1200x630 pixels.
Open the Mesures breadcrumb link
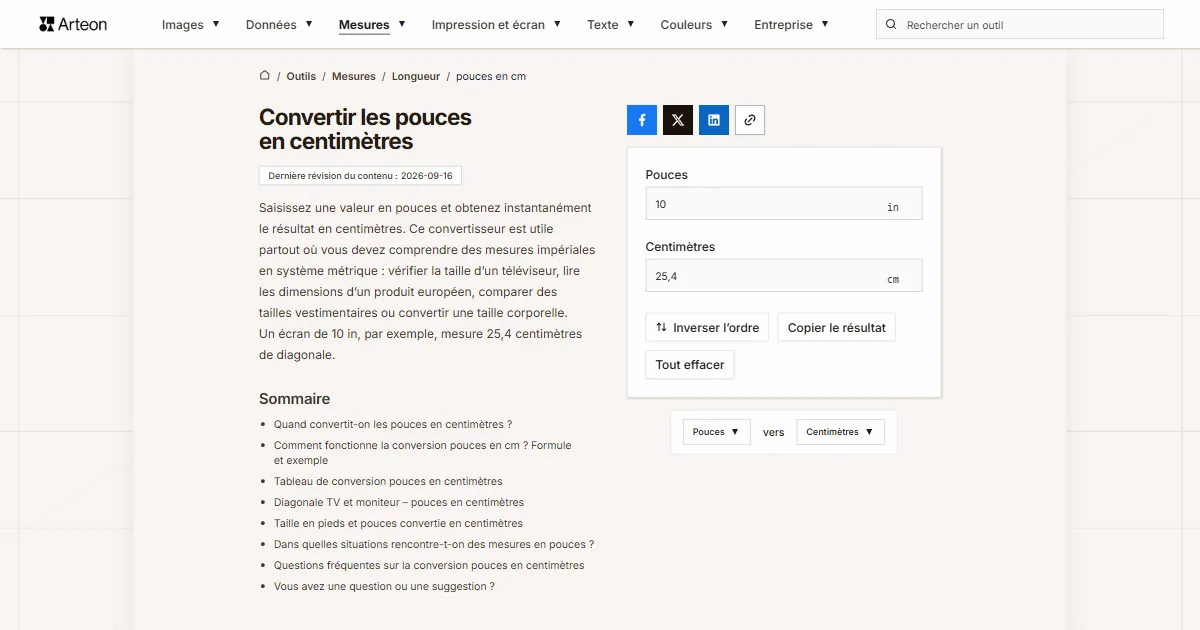[354, 76]
